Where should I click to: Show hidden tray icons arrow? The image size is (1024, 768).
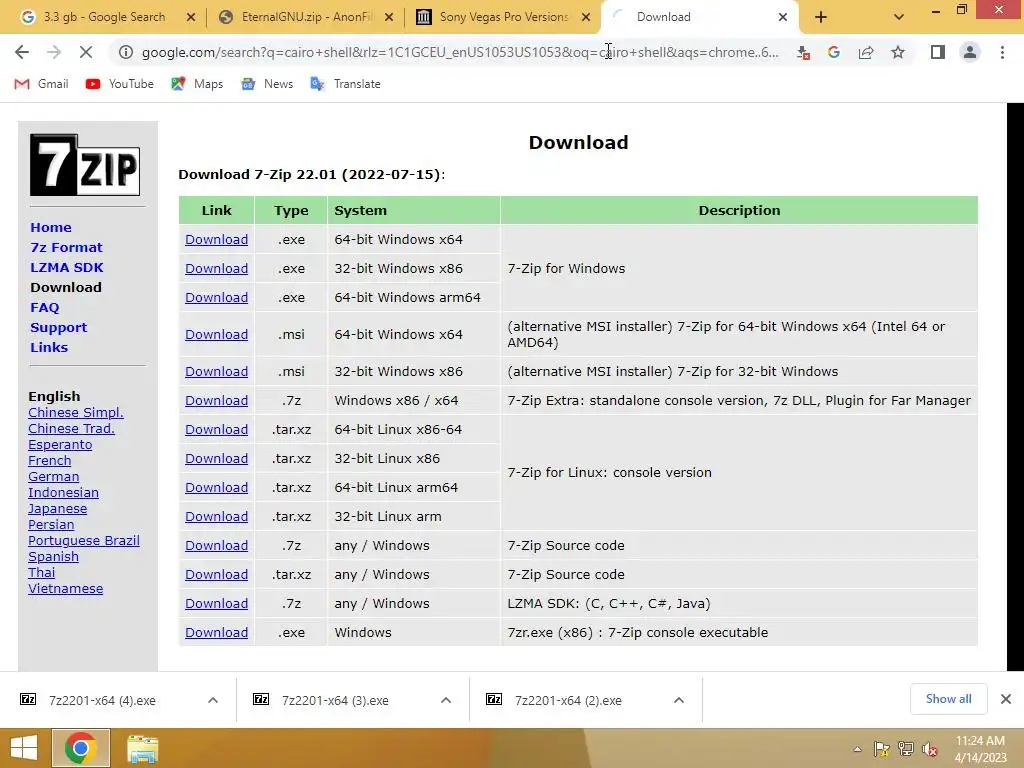[x=857, y=749]
